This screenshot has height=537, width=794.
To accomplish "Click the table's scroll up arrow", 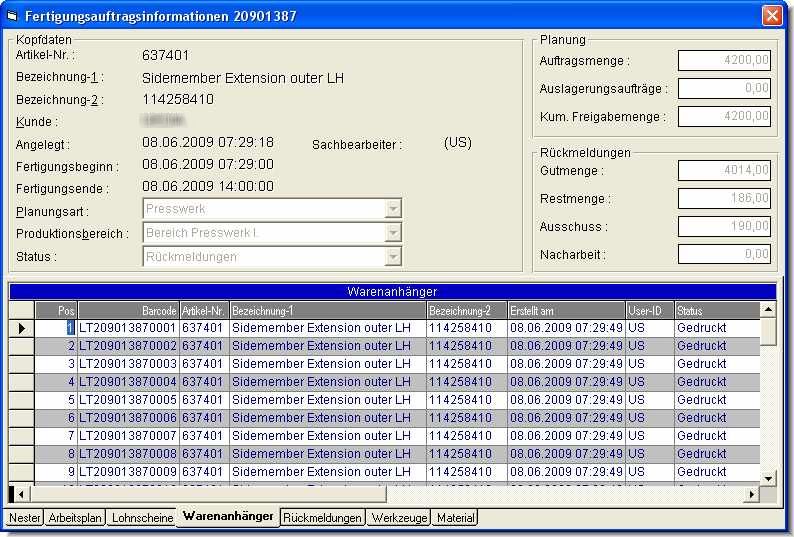I will (x=768, y=310).
